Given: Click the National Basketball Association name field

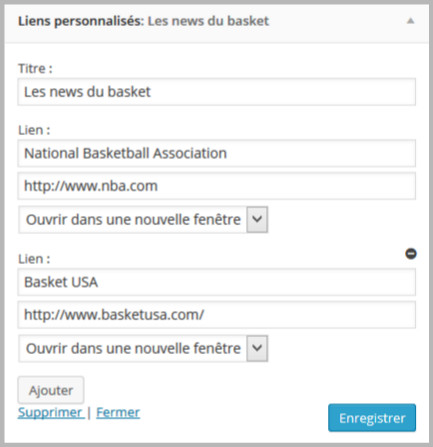Looking at the screenshot, I should click(217, 153).
